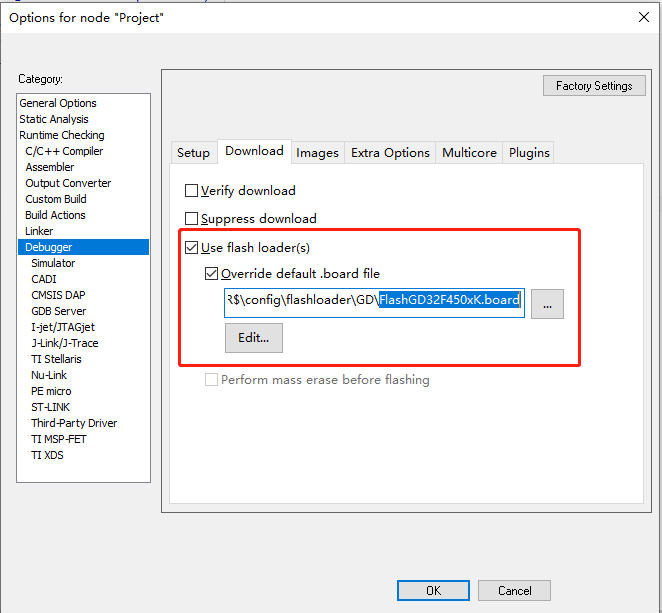Choose ST-LINK in the category list
The width and height of the screenshot is (662, 613).
(50, 407)
